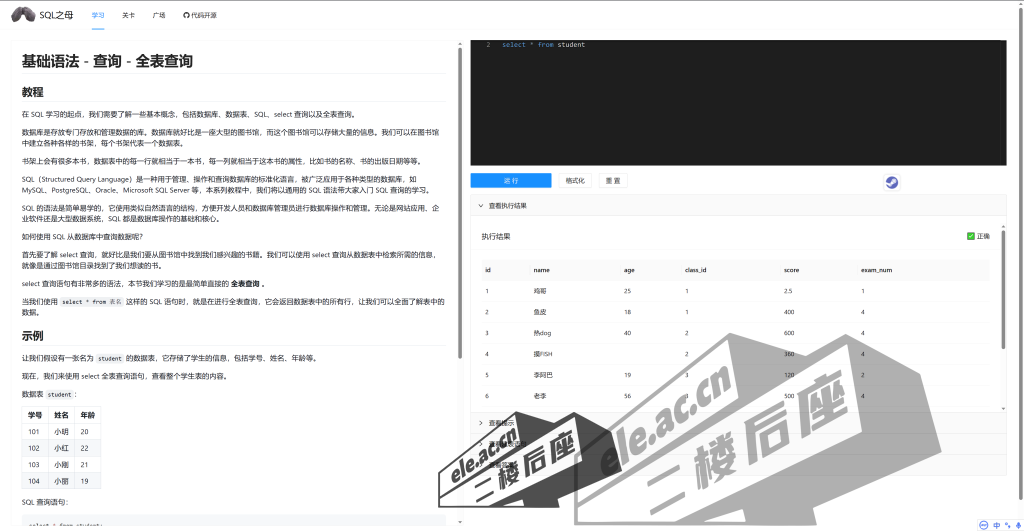Click the age cell '56'
The height and width of the screenshot is (531, 1024).
[628, 396]
